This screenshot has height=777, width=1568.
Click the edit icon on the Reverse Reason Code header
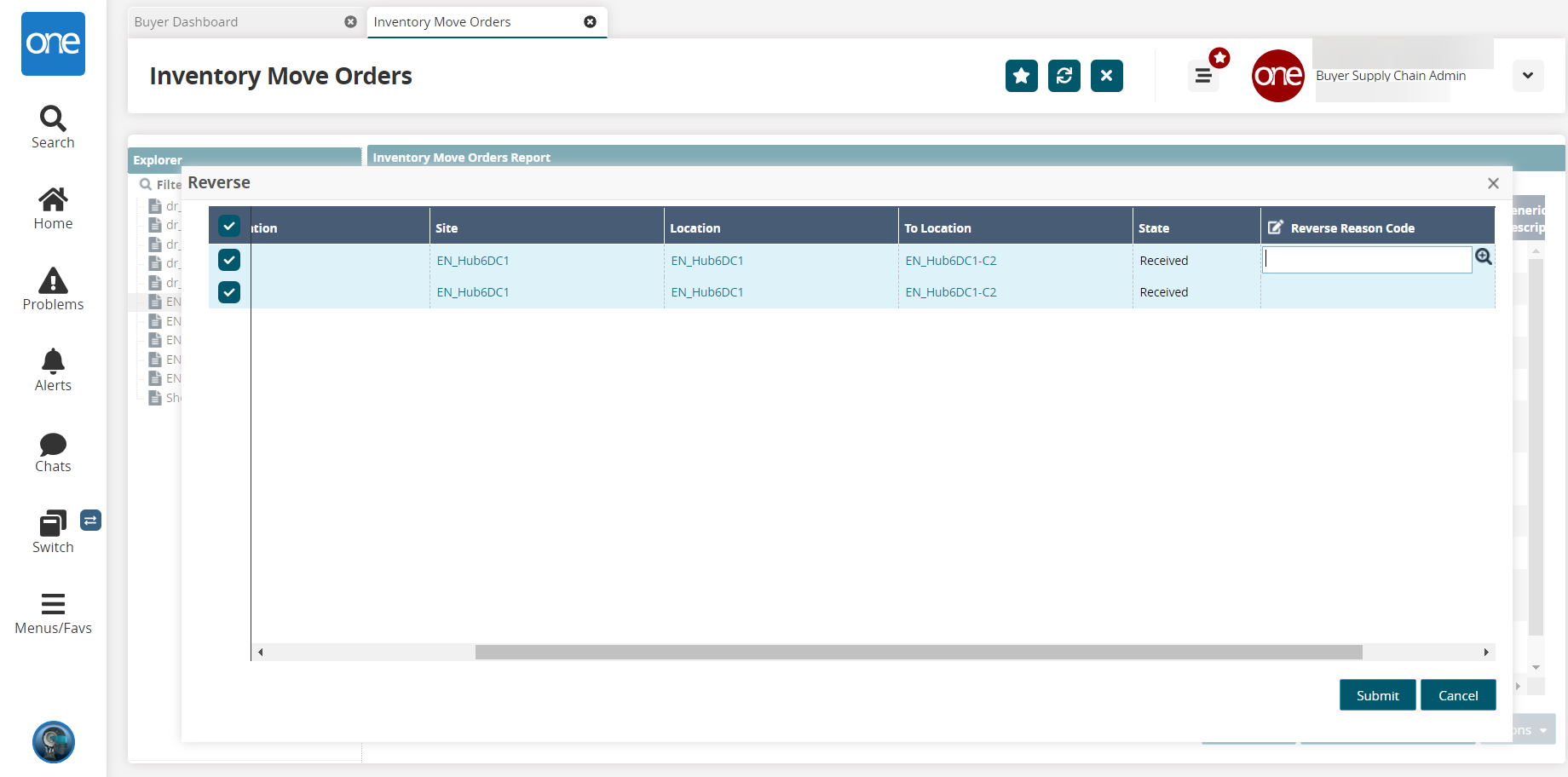[1276, 227]
